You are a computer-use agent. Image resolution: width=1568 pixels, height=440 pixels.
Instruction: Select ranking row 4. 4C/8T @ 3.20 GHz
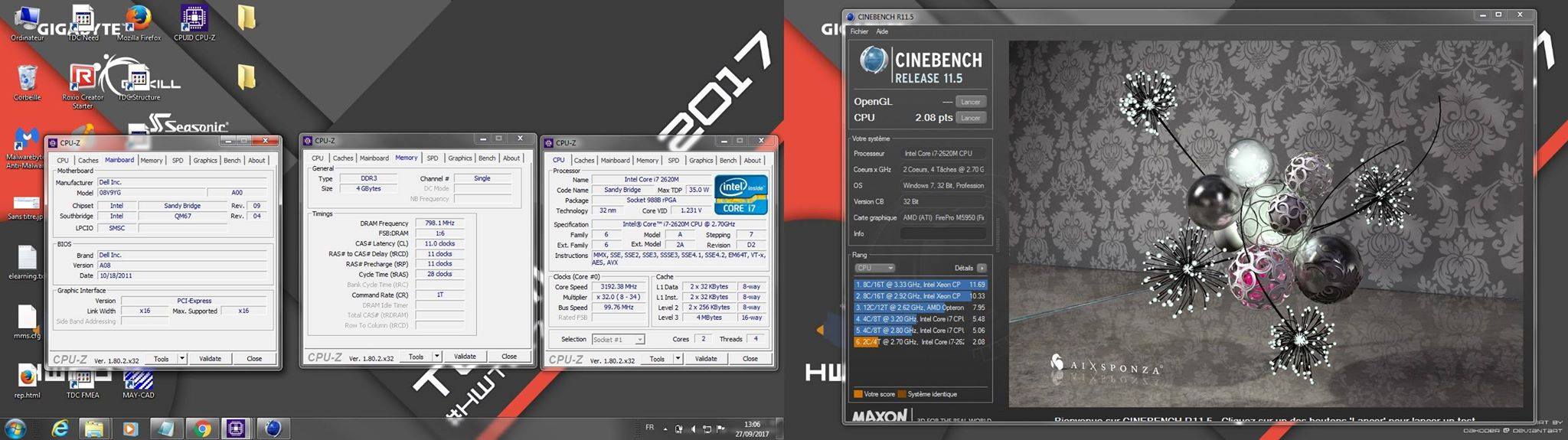[920, 319]
